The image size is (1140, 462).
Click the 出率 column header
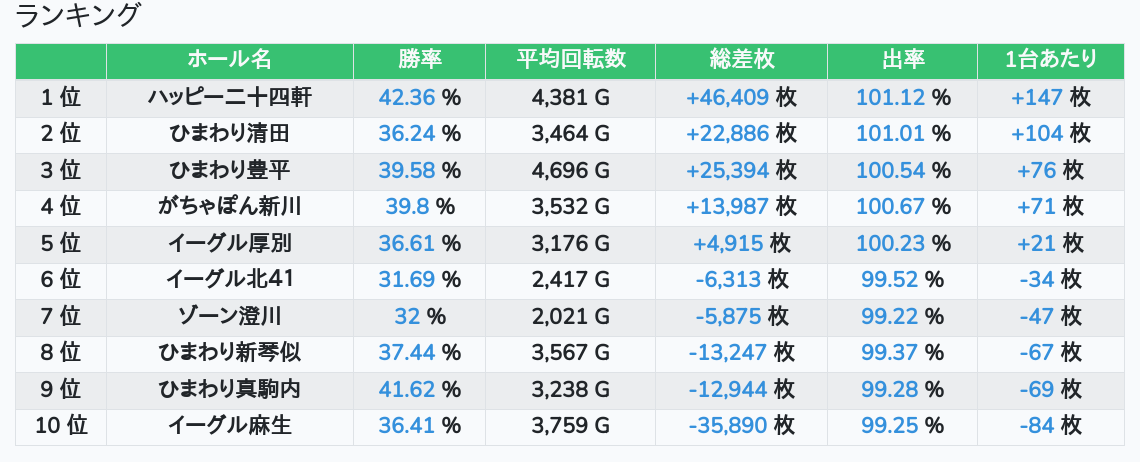coord(902,60)
